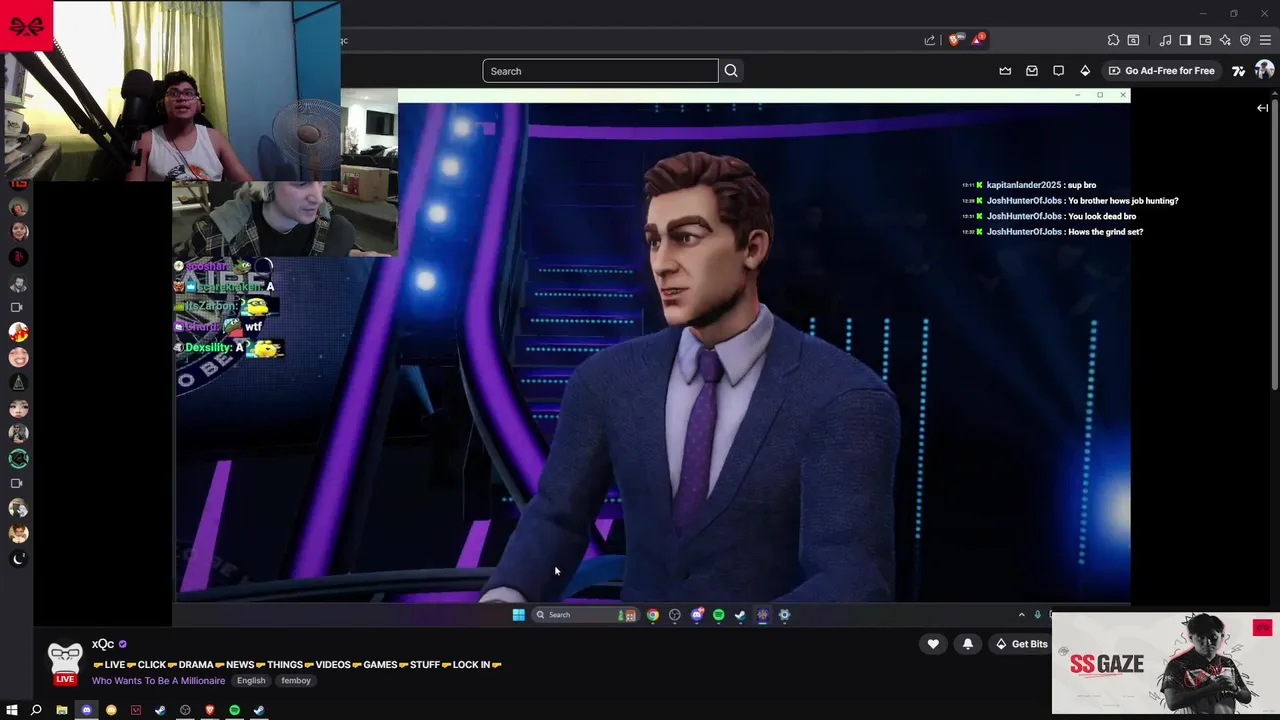The image size is (1280, 720).
Task: Open the browser hamburger main menu
Action: click(x=1265, y=40)
